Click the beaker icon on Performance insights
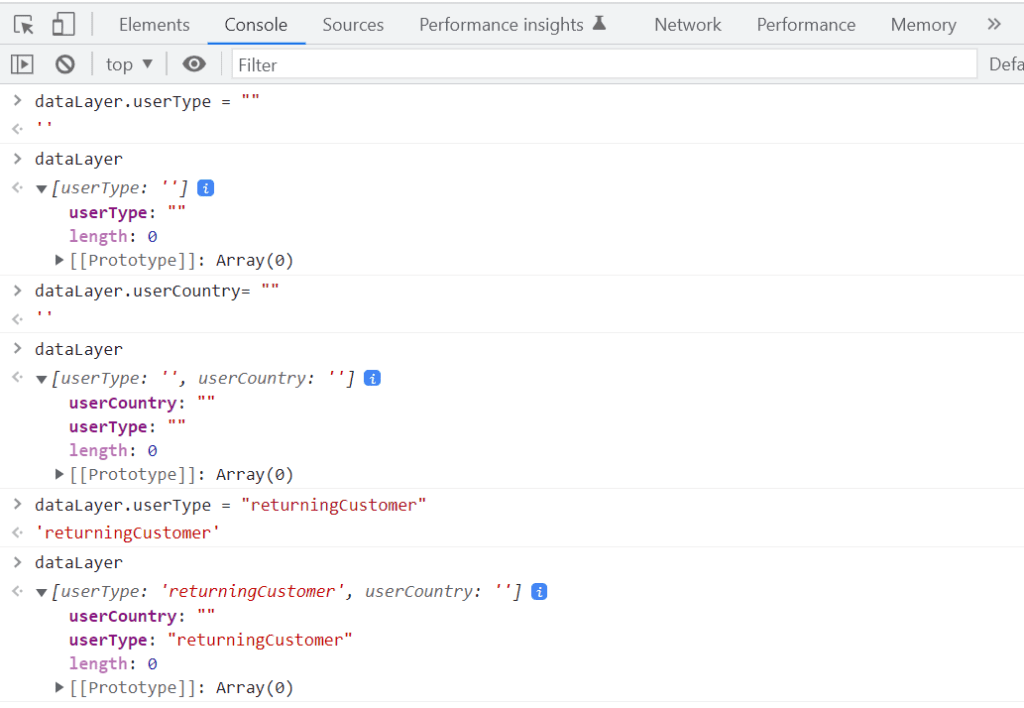The width and height of the screenshot is (1024, 708). [x=599, y=24]
